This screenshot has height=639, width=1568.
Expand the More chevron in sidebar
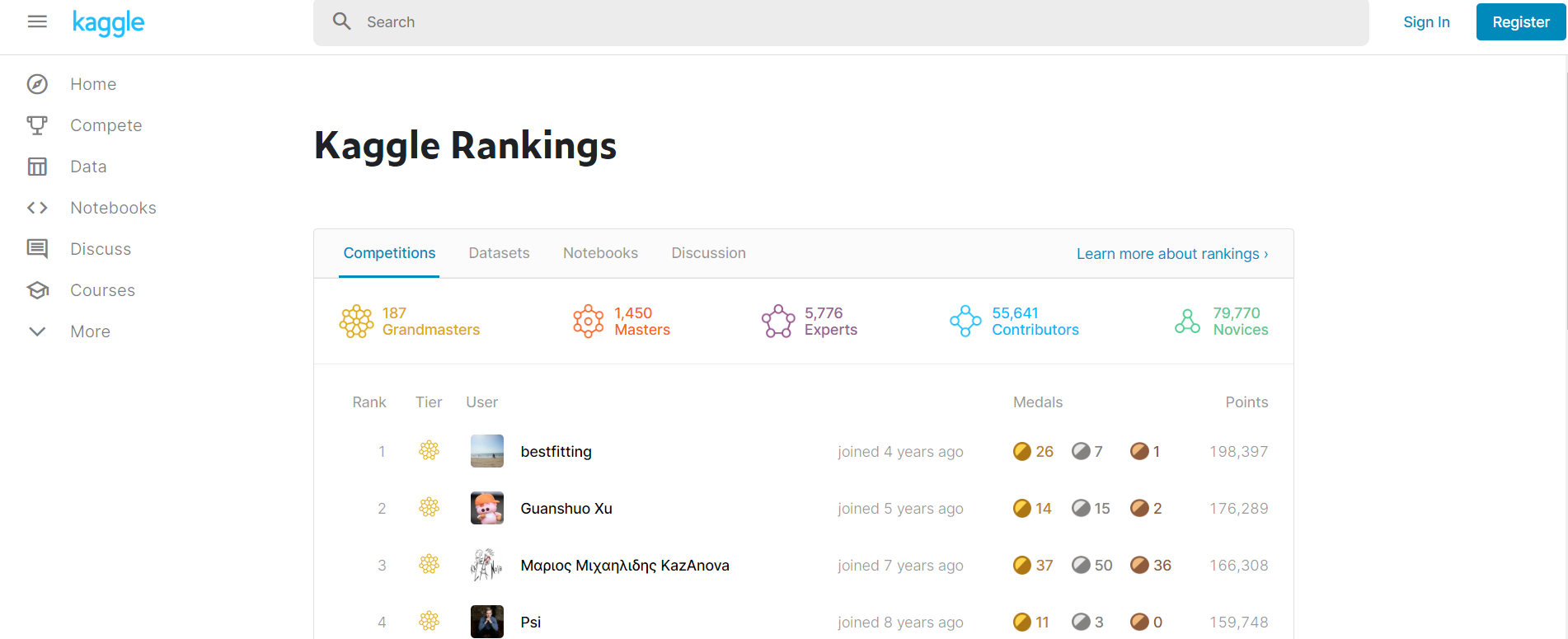pos(37,331)
